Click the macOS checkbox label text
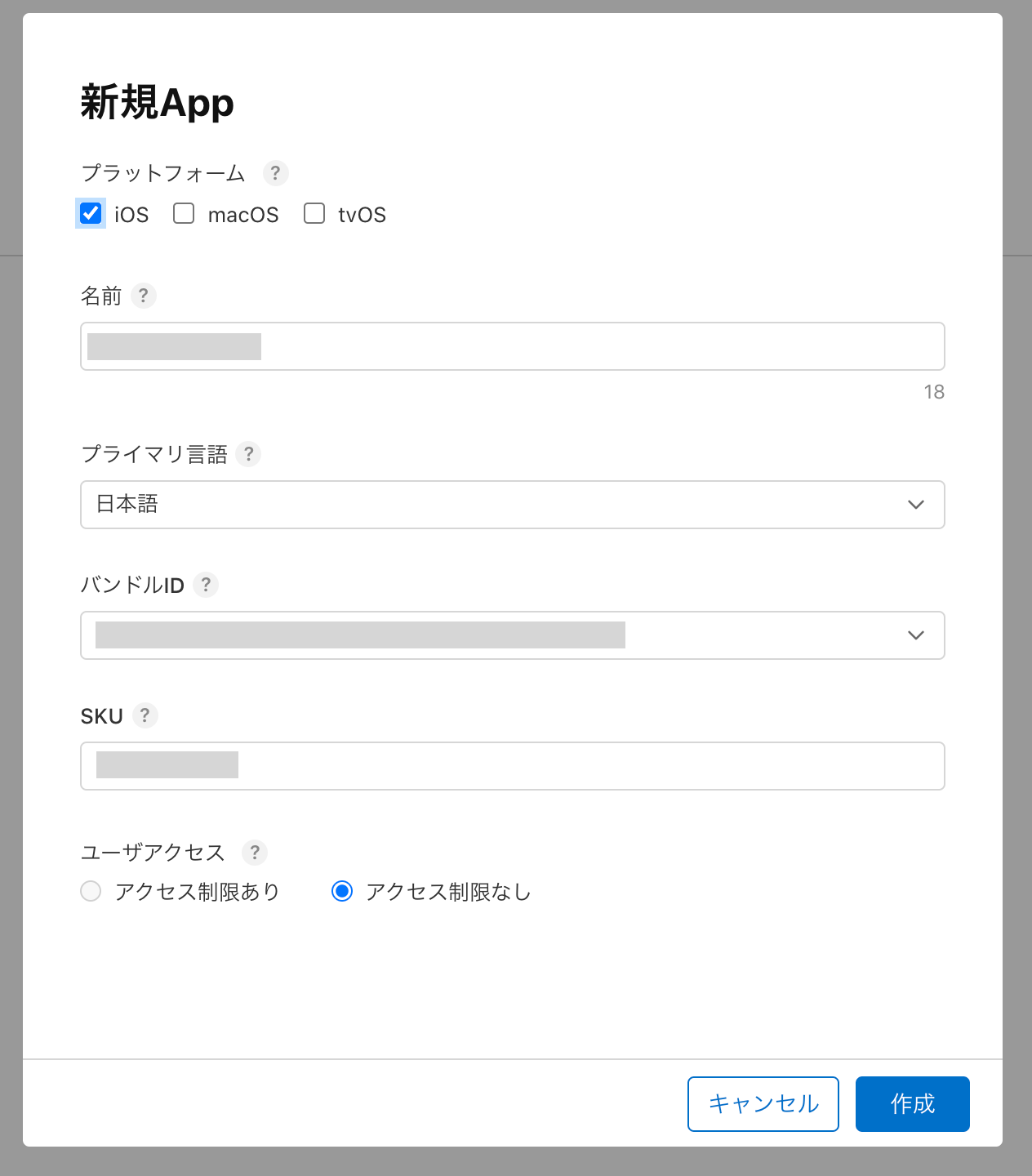Viewport: 1032px width, 1176px height. [243, 215]
